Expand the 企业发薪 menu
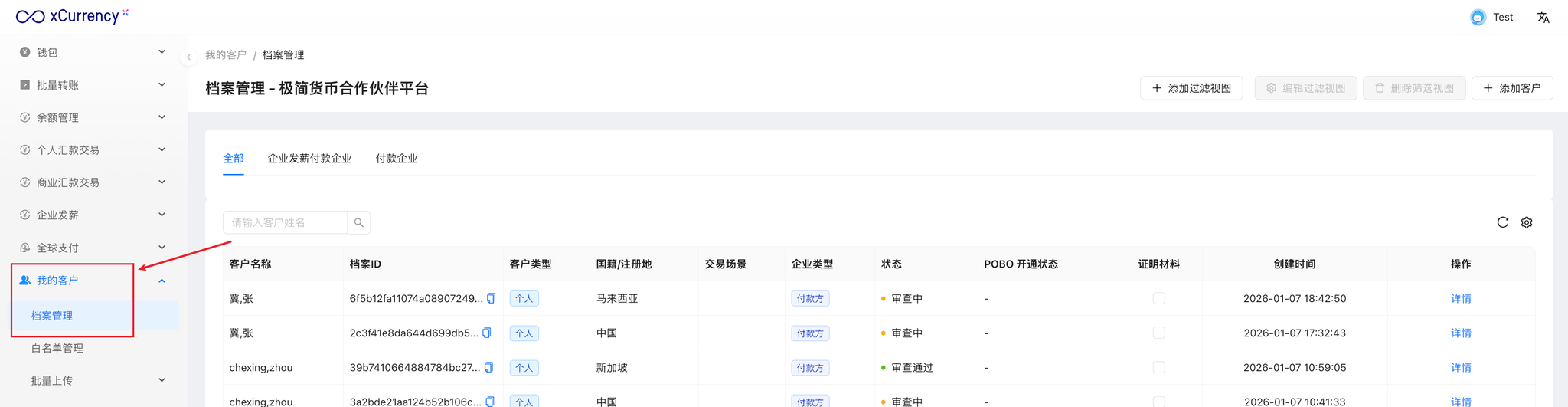The image size is (1568, 407). tap(162, 215)
